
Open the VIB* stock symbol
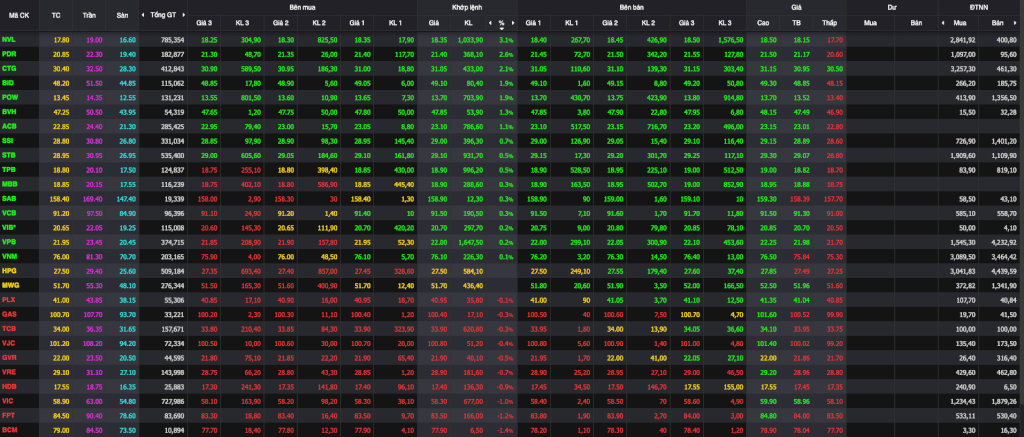[x=10, y=227]
